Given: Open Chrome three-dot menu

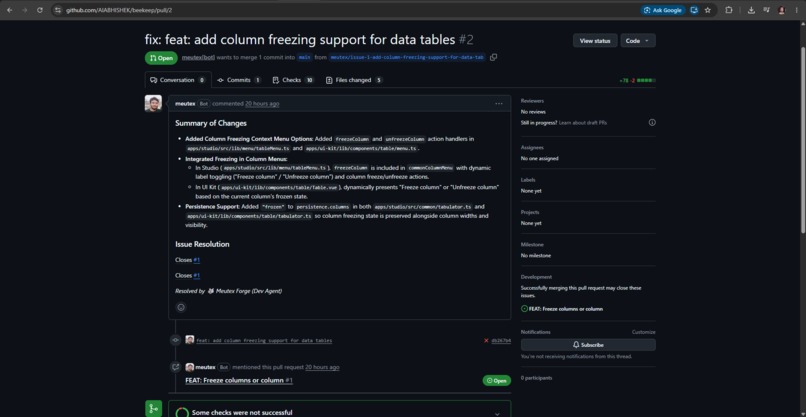Looking at the screenshot, I should point(796,10).
